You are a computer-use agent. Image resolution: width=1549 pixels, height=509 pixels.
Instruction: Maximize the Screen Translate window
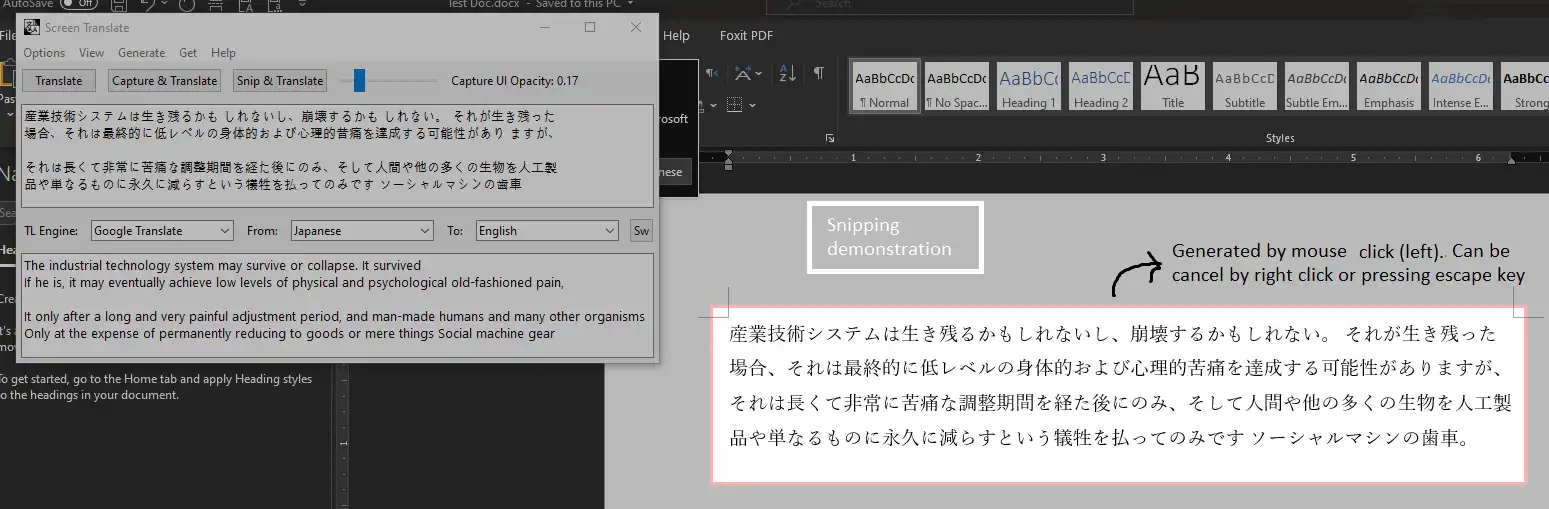coord(590,28)
